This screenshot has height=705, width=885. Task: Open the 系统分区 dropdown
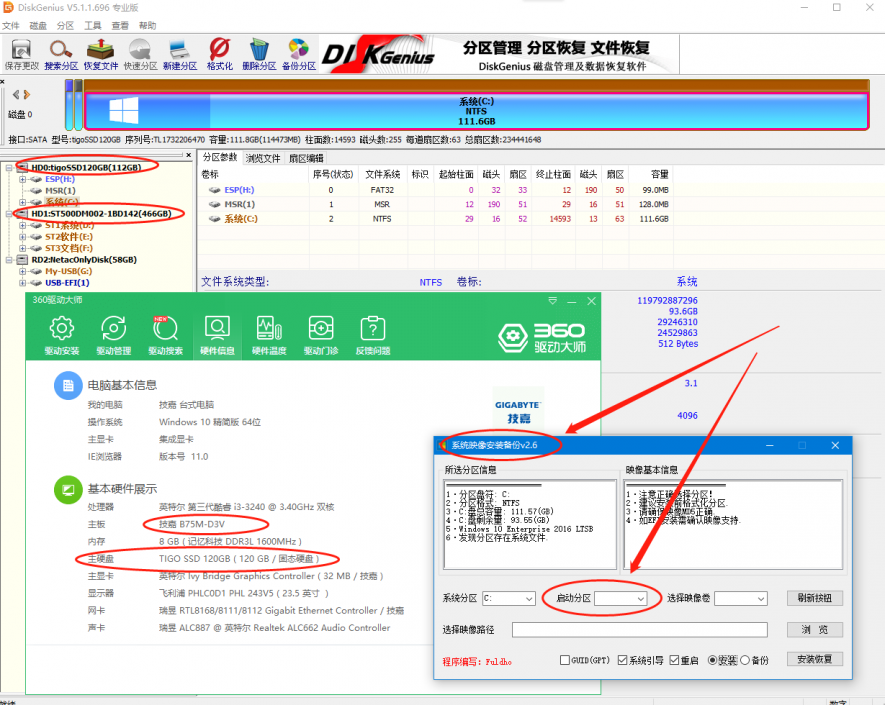click(x=509, y=598)
